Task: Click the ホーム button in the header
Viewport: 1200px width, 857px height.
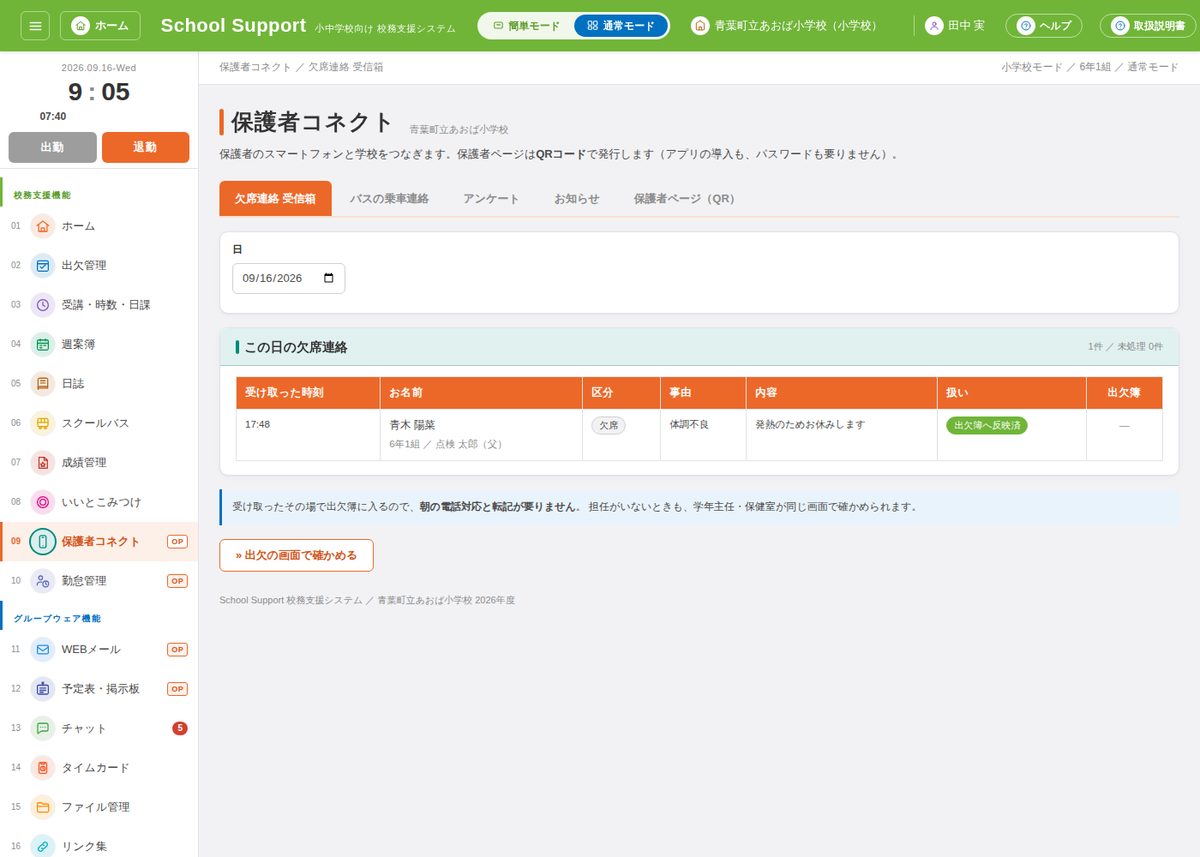Action: coord(100,25)
